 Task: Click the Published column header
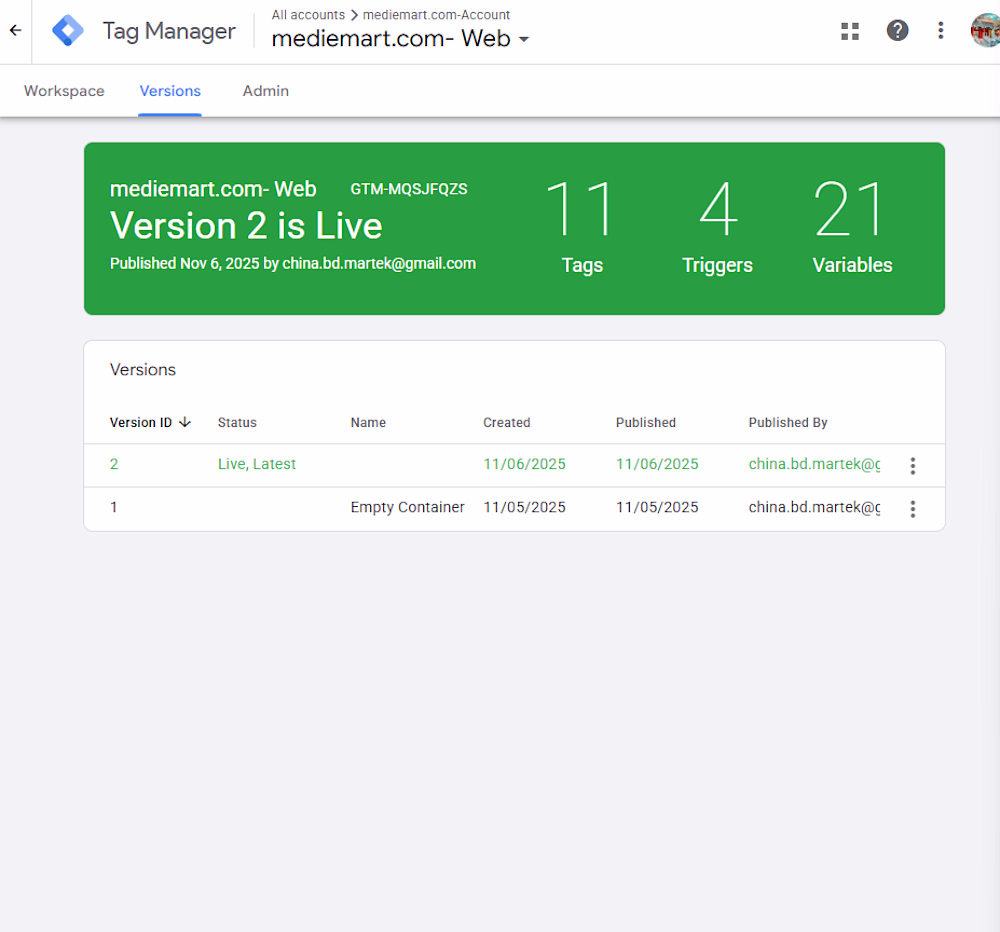tap(645, 422)
